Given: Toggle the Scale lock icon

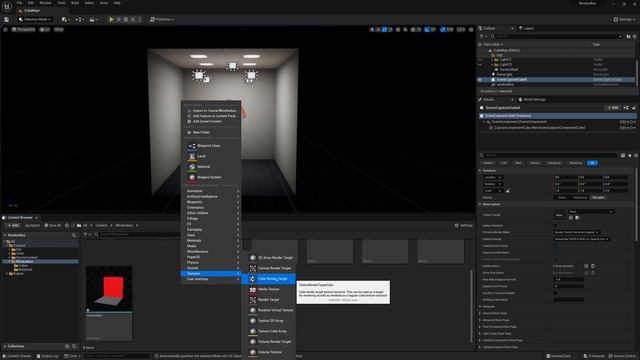Looking at the screenshot, I should 508,191.
